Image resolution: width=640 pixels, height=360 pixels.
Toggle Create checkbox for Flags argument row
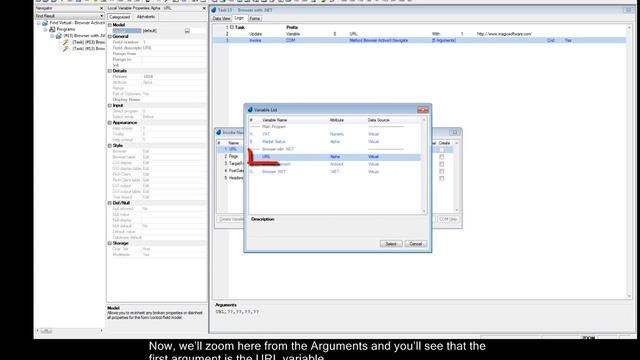pyautogui.click(x=442, y=157)
